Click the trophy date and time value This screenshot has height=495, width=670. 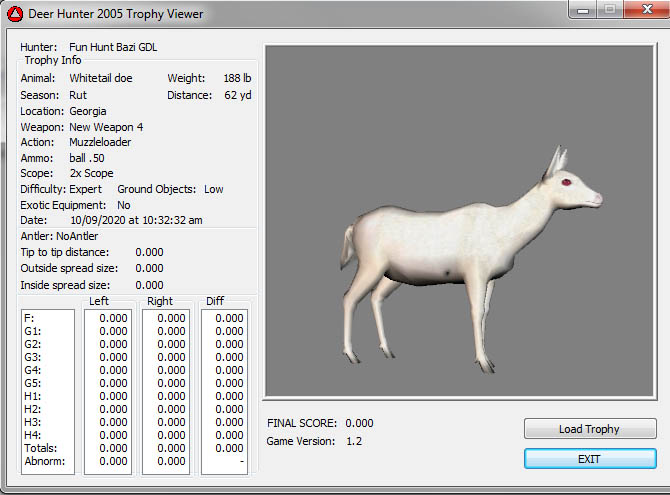(x=136, y=220)
